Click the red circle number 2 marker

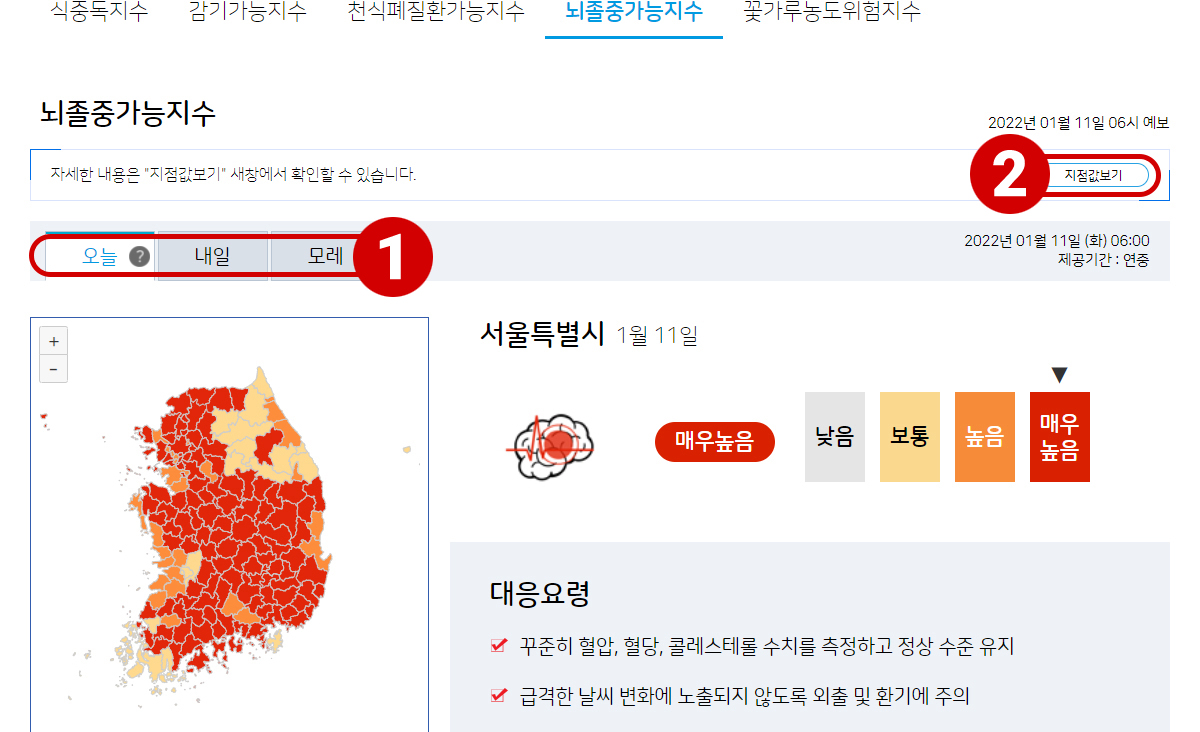1009,175
